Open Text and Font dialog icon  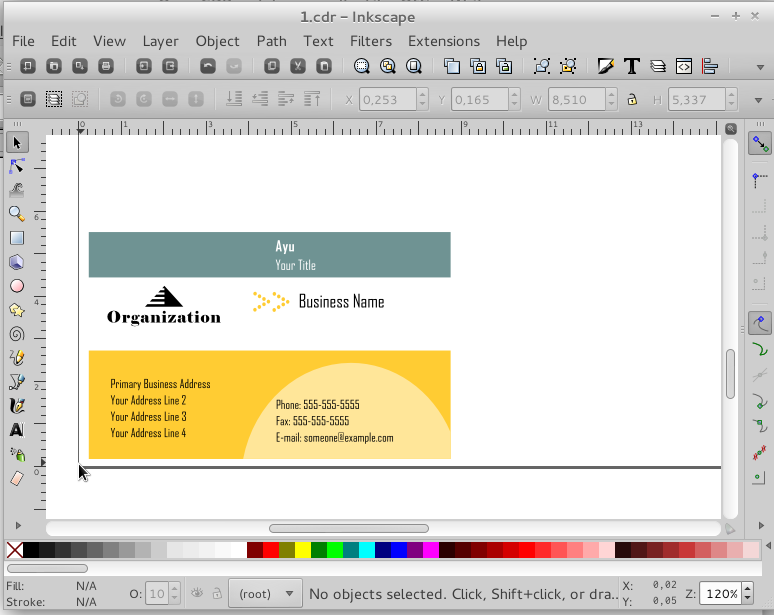click(632, 66)
